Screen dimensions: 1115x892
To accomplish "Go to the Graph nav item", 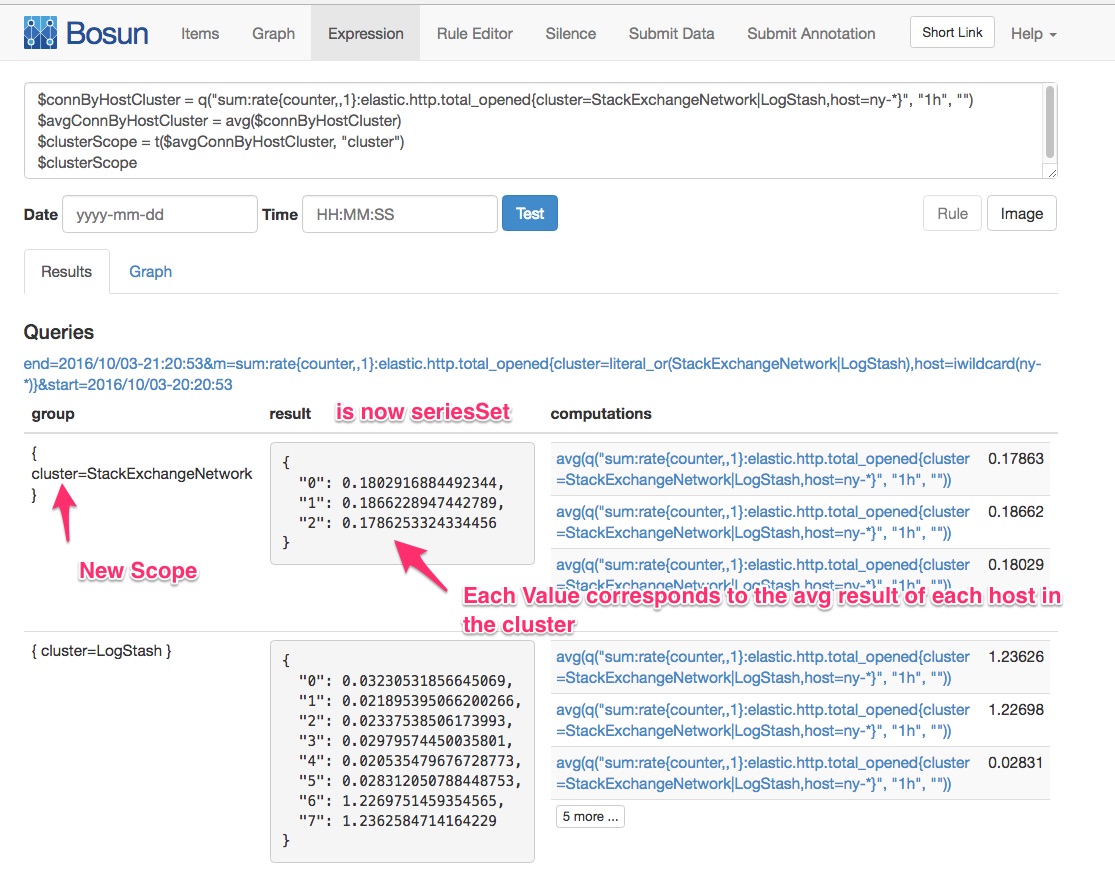I will click(273, 33).
